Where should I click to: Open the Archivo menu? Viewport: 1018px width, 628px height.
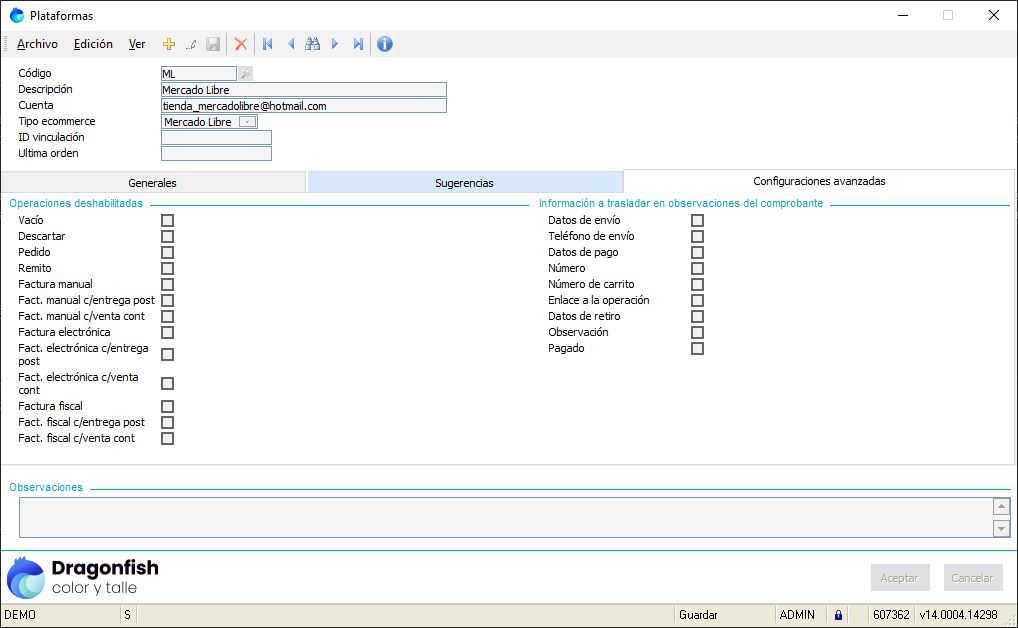point(37,44)
